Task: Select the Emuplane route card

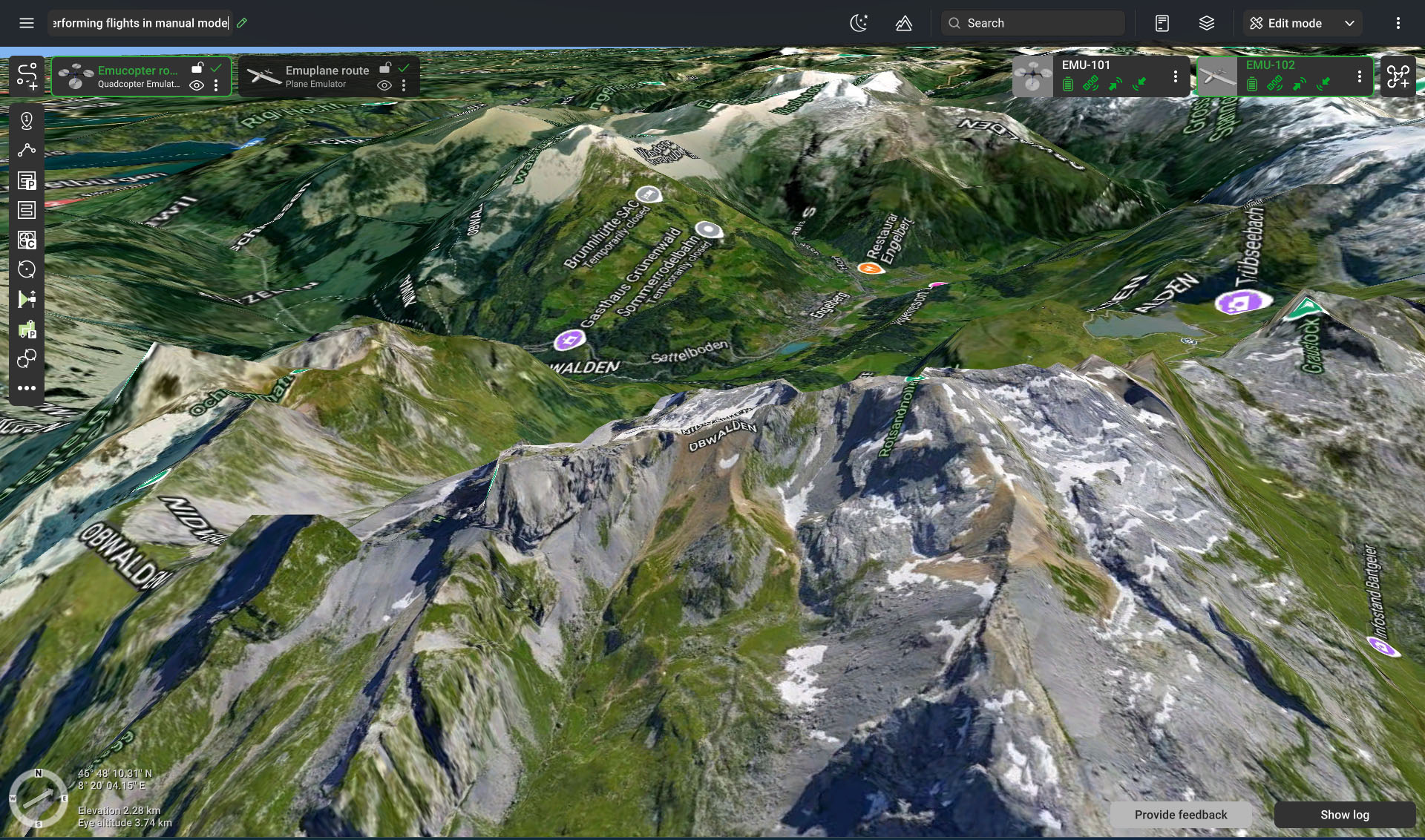Action: coord(329,76)
